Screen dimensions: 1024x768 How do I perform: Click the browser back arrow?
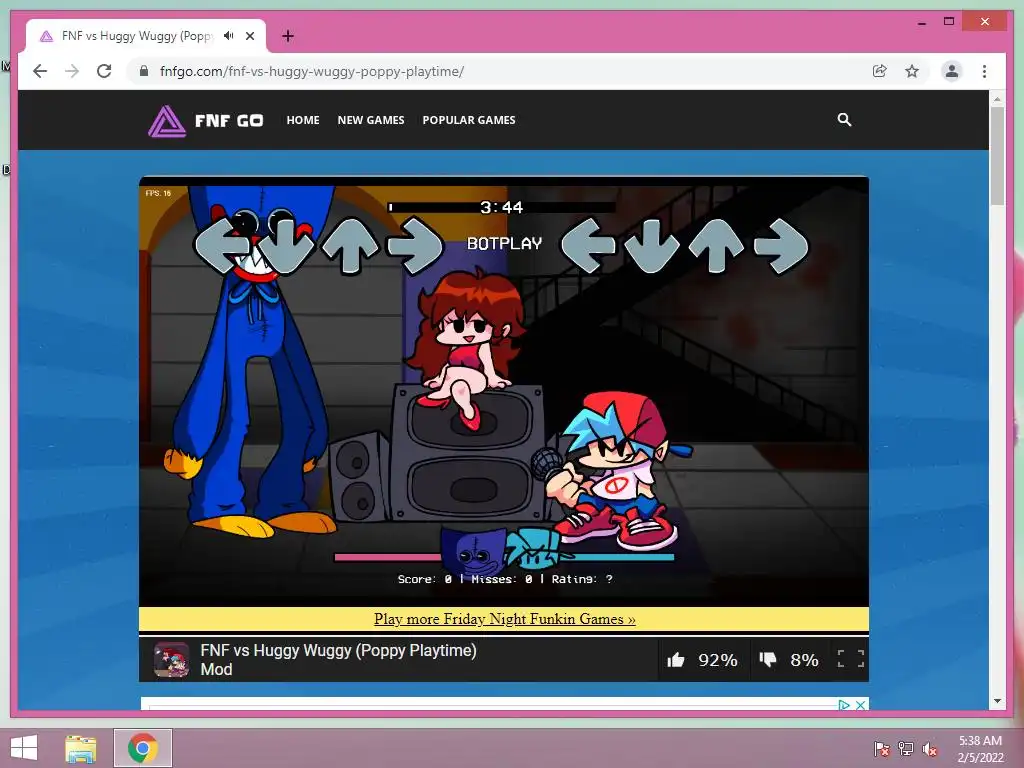[40, 71]
